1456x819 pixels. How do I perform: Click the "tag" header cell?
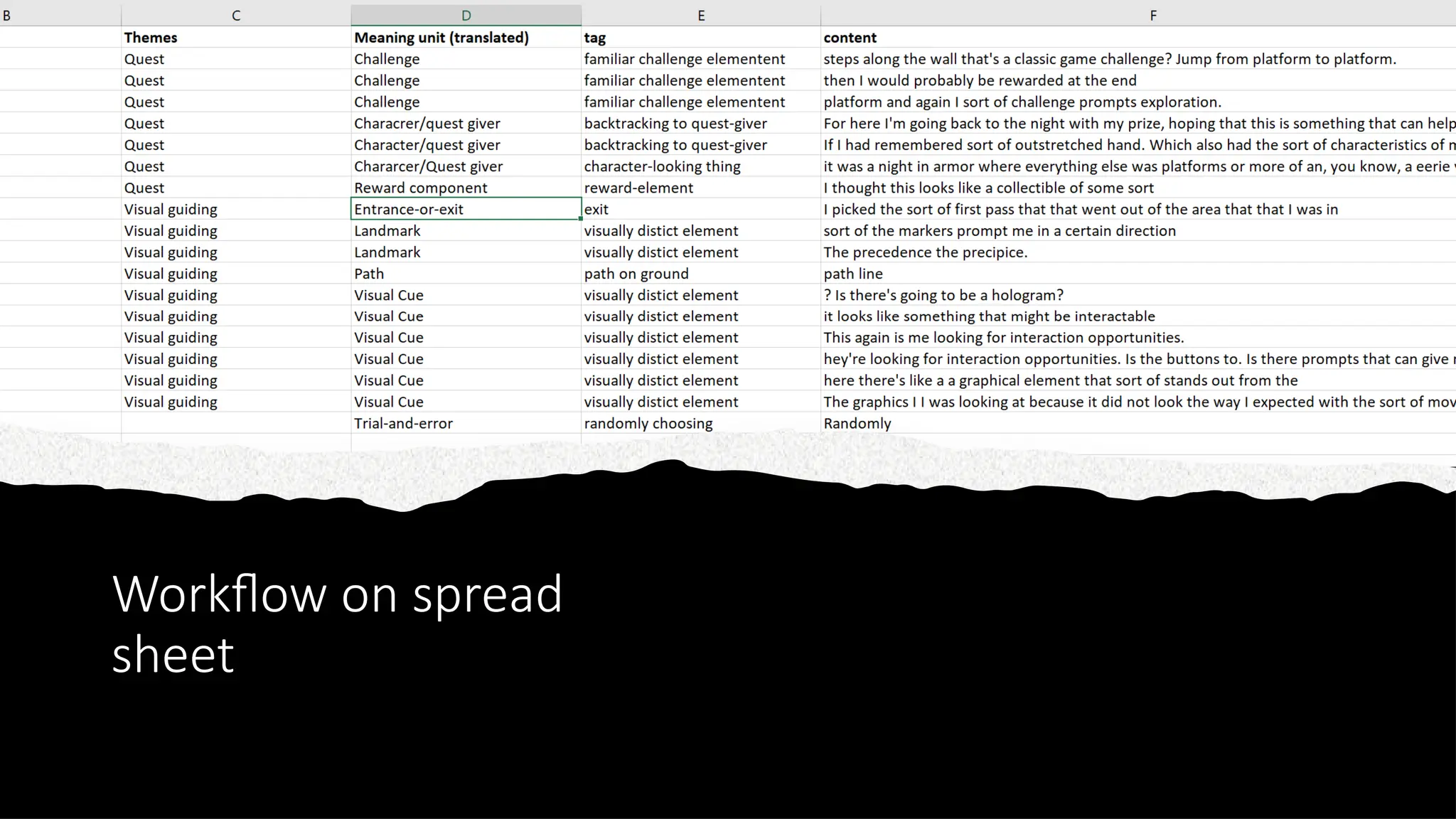pos(701,38)
